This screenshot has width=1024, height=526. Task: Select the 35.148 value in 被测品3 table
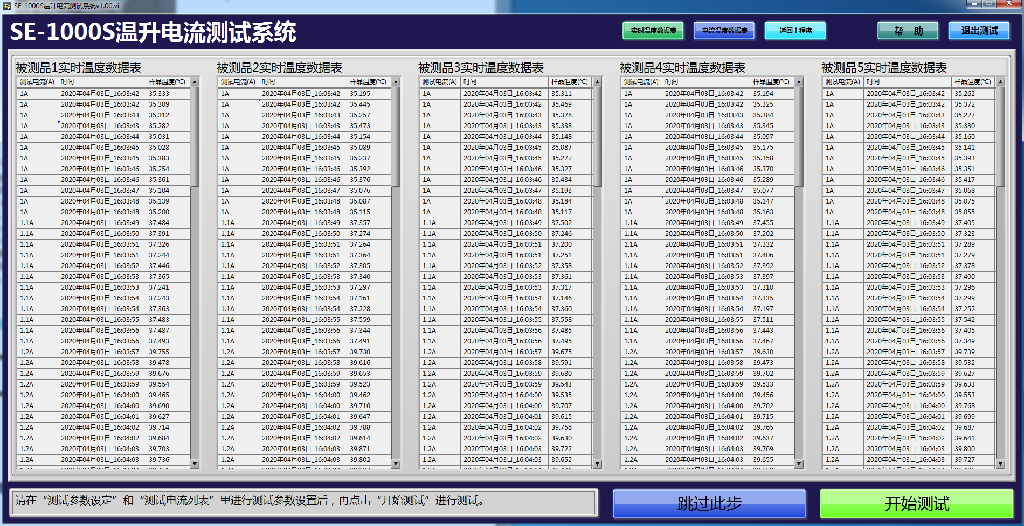[x=562, y=137]
